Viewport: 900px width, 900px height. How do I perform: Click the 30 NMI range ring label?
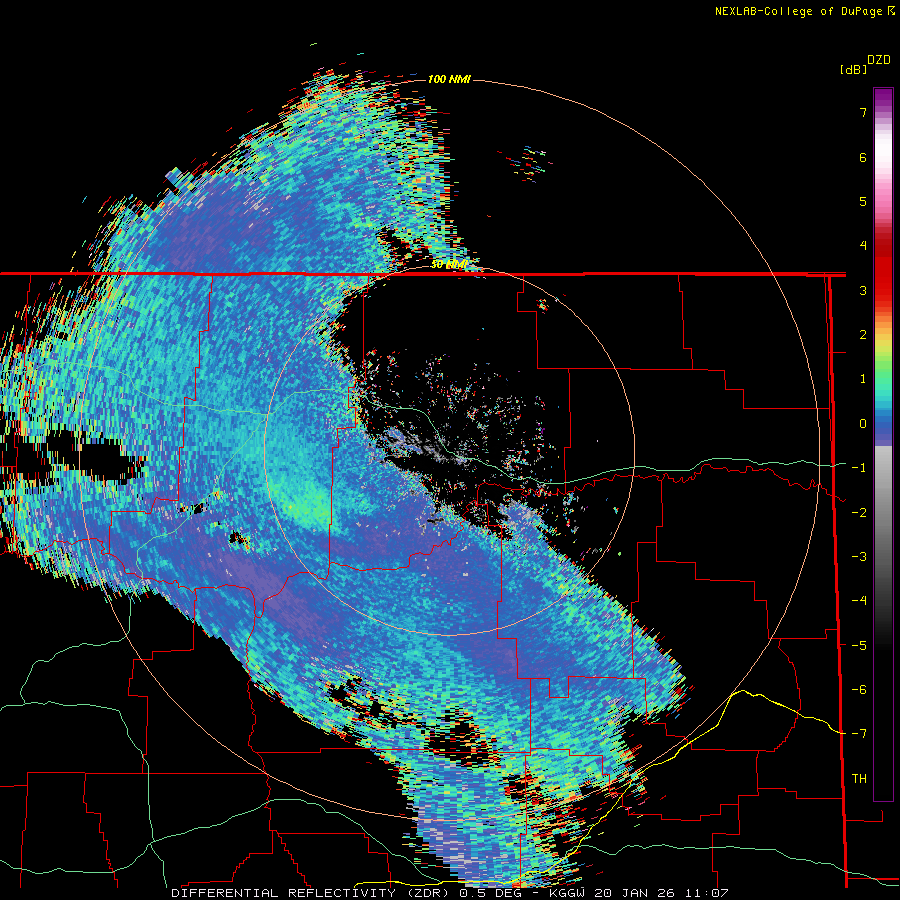pyautogui.click(x=449, y=264)
